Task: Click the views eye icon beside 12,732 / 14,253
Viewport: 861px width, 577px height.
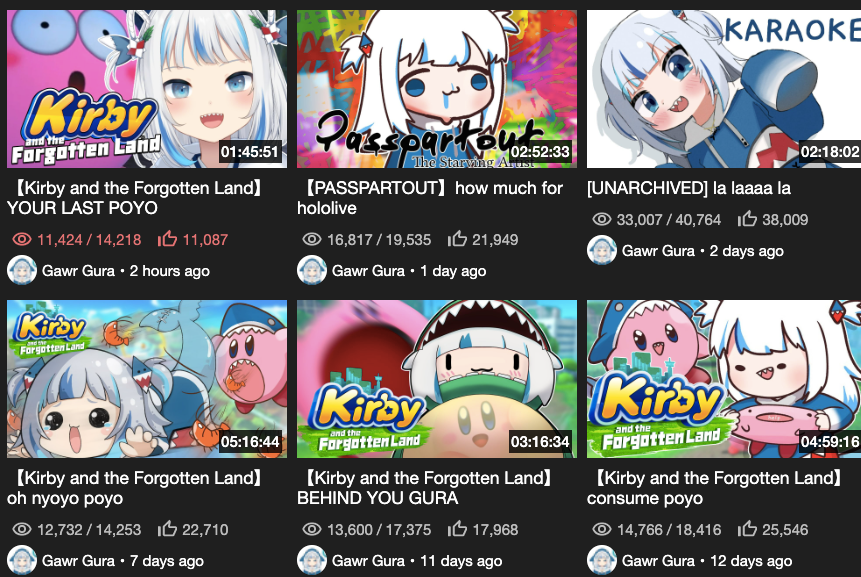Action: (22, 529)
